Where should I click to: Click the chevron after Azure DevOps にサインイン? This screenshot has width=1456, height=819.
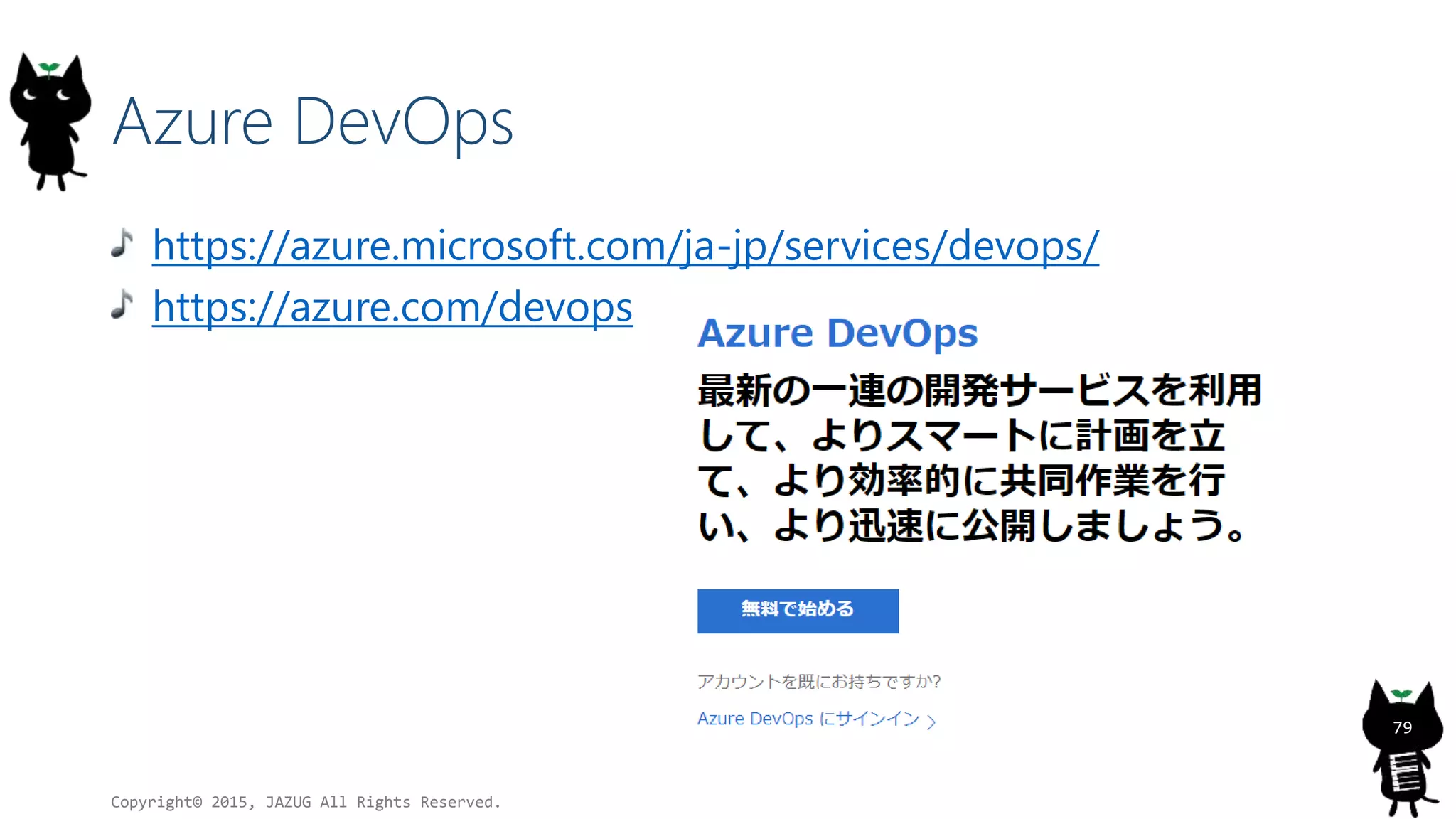(x=931, y=722)
